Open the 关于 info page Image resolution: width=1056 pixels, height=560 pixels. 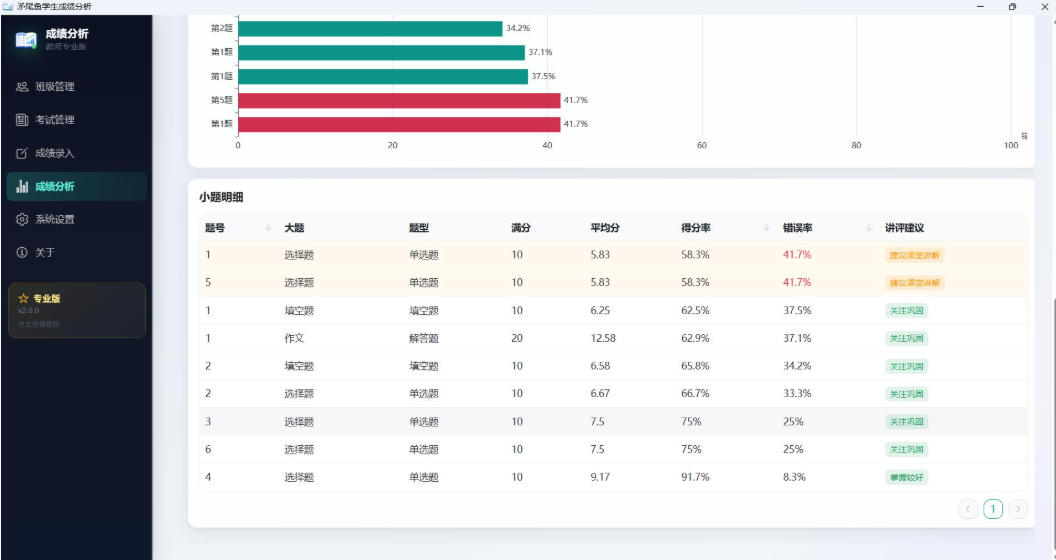click(x=76, y=252)
